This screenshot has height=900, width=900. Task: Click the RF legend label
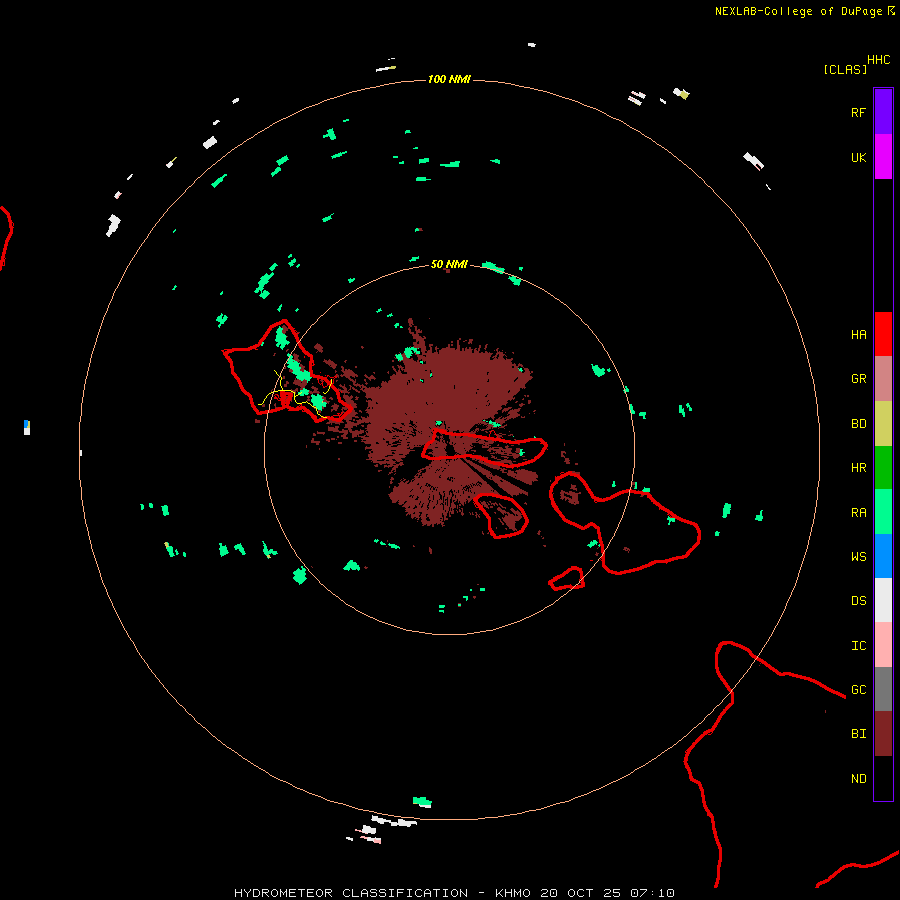point(858,112)
